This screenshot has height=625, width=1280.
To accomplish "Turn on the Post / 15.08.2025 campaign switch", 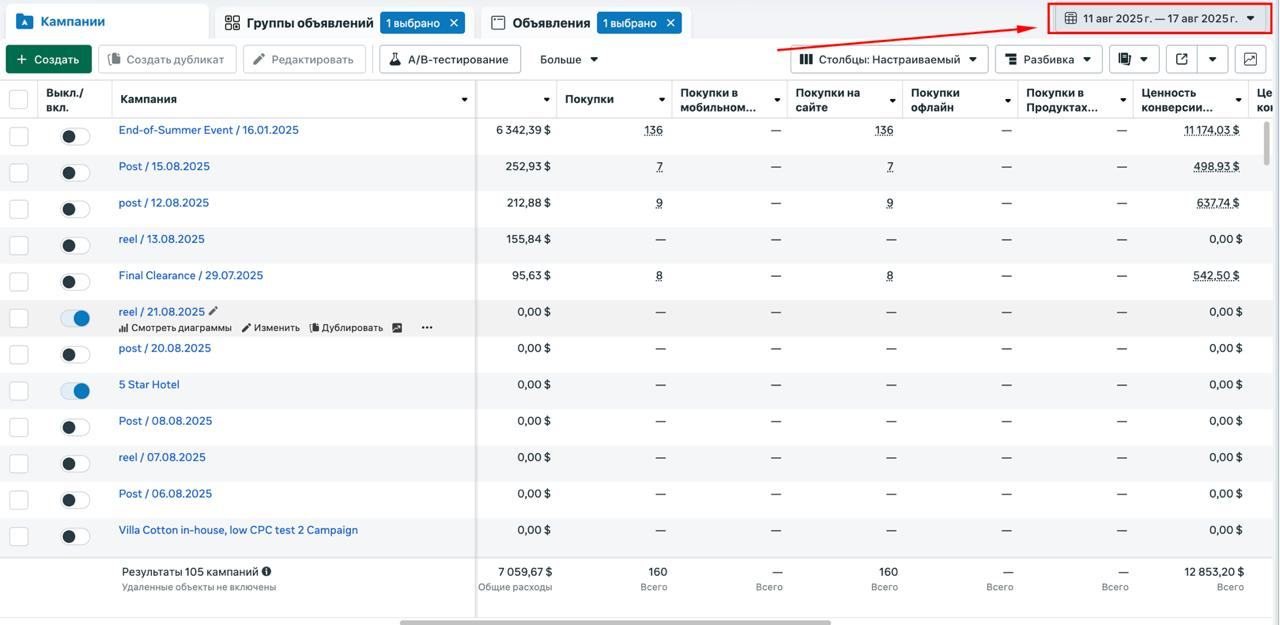I will (x=75, y=173).
